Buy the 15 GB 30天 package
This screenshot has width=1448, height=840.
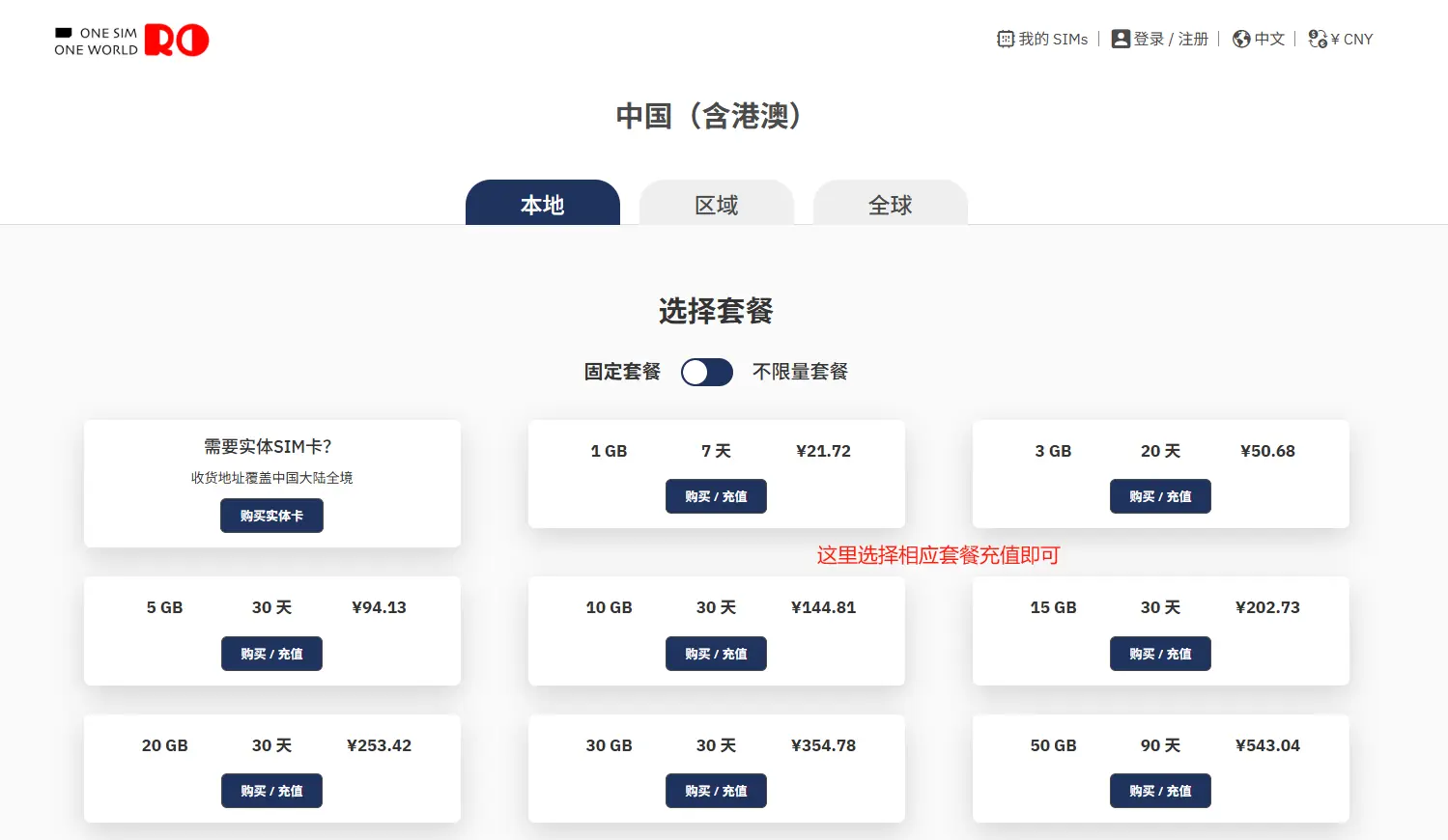1160,654
